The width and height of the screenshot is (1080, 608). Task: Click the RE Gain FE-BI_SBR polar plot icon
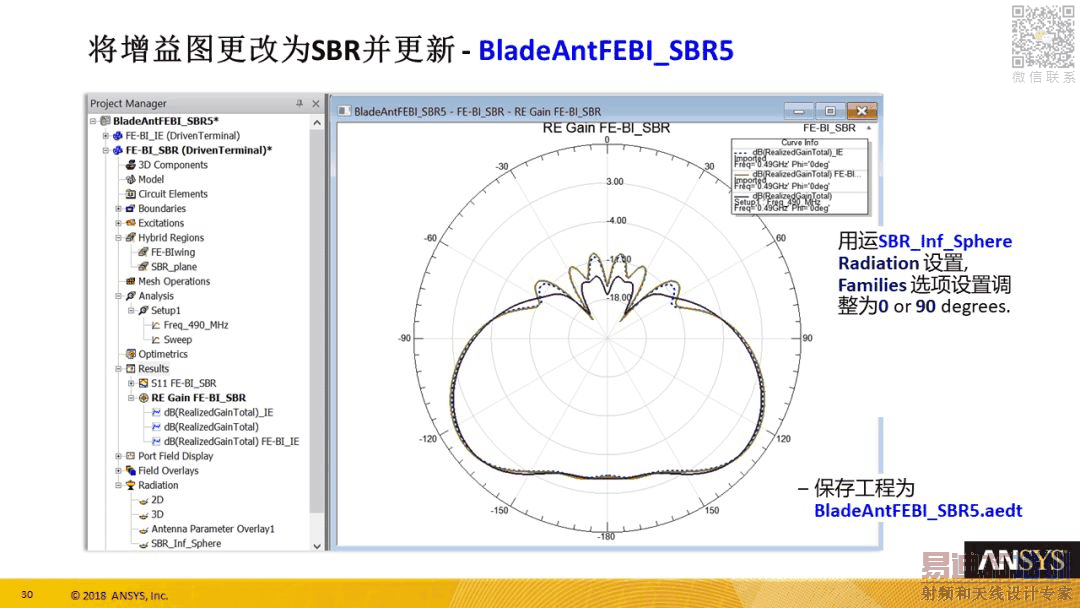click(x=143, y=398)
